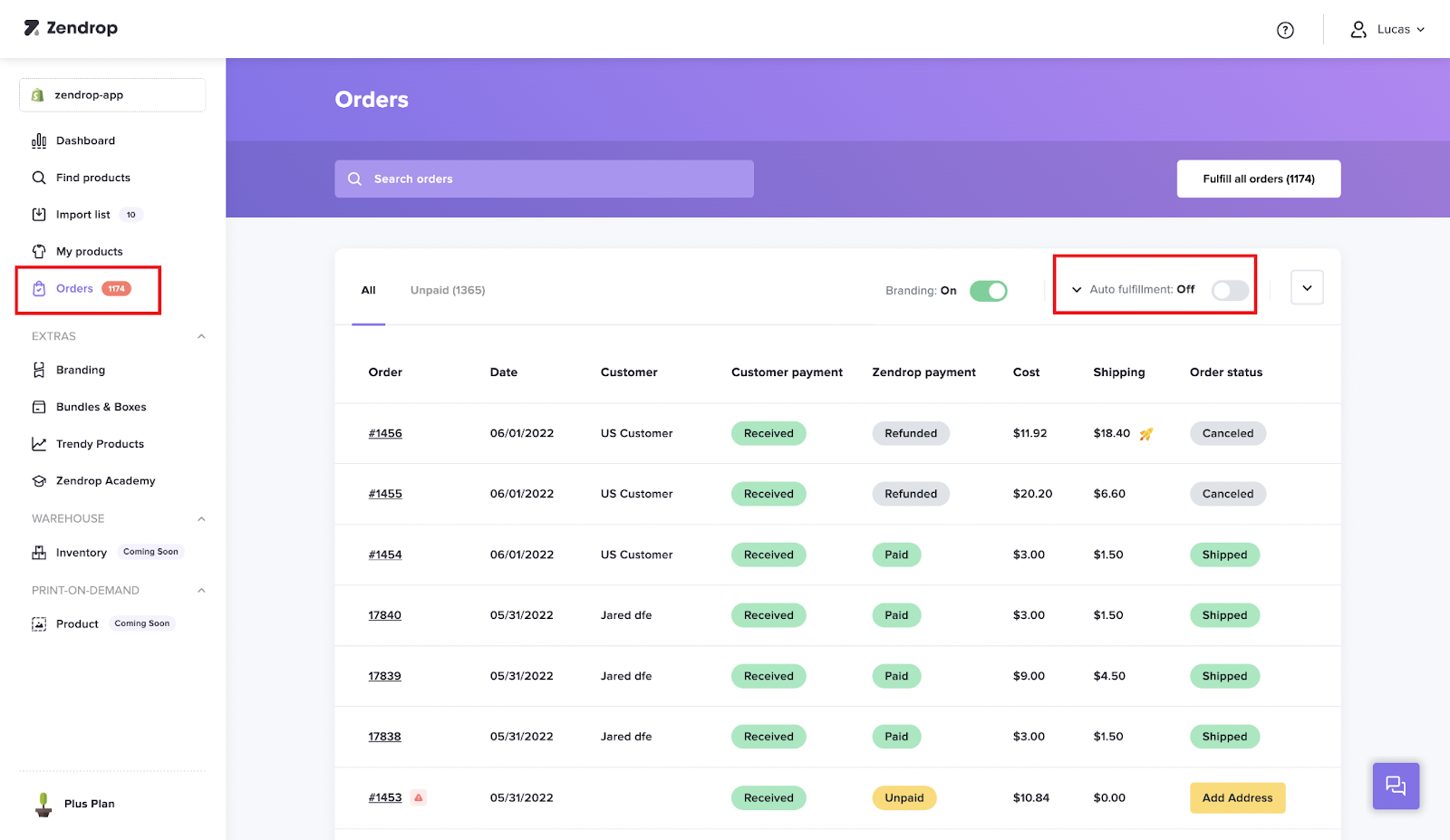The height and width of the screenshot is (840, 1450).
Task: Click the $20.20 cost for order #1455
Action: [x=1033, y=494]
